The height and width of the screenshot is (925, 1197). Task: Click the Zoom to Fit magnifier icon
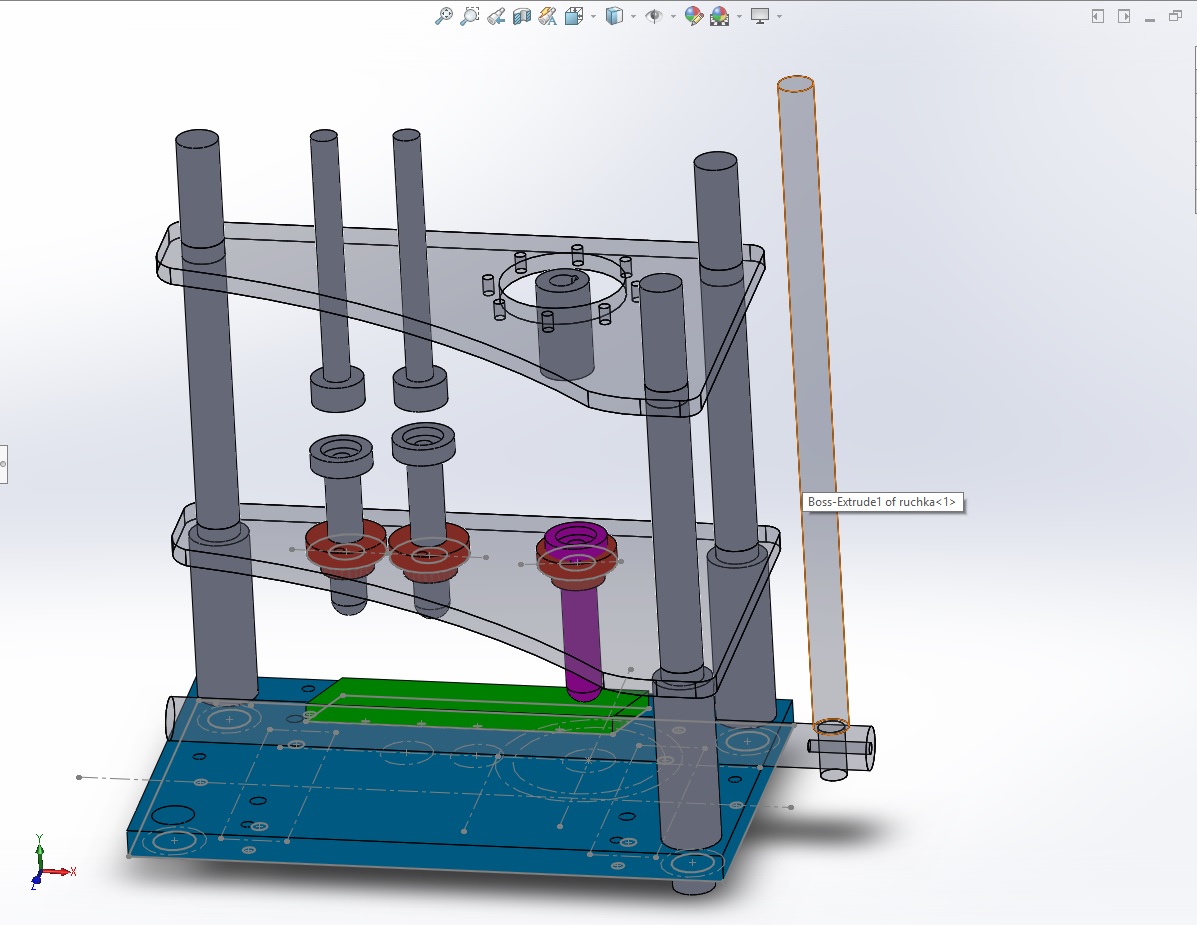[444, 16]
